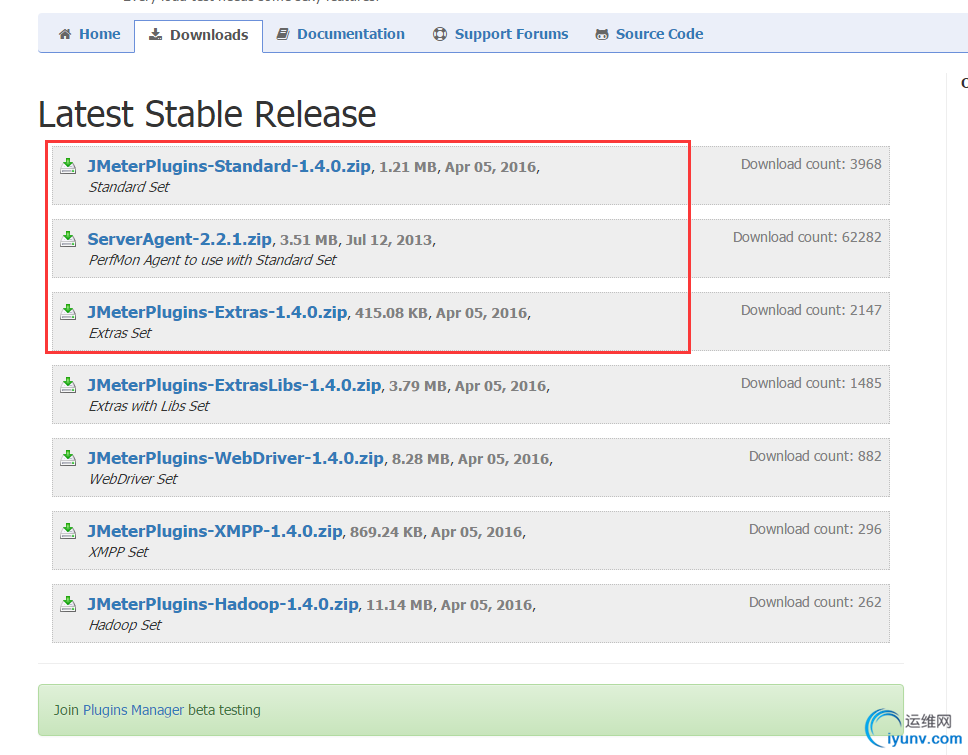Click the 8.28 MB file size text
Screen dimensions: 968x755
tap(421, 459)
